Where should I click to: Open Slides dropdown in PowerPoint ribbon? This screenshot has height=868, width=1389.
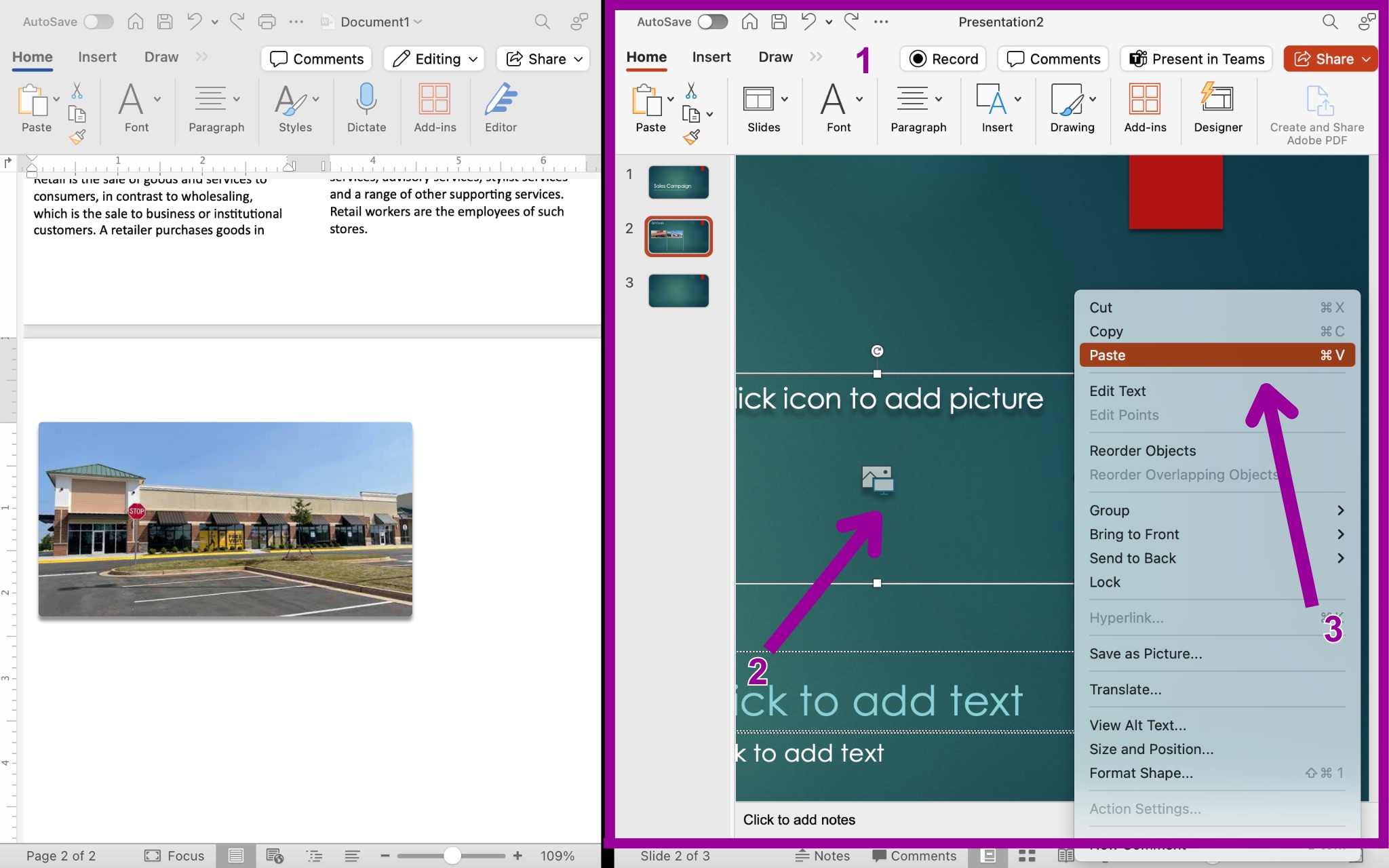click(x=764, y=107)
